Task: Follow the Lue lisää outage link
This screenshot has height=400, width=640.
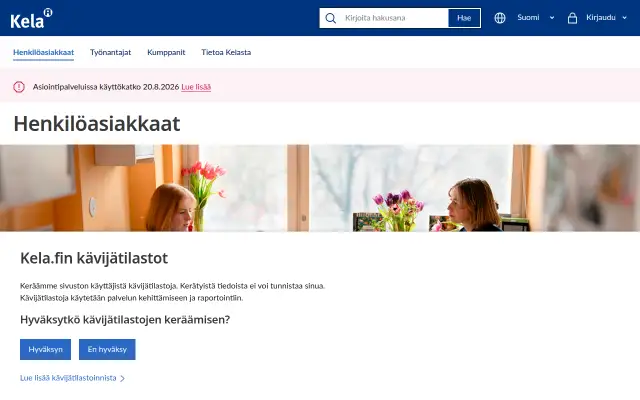Action: tap(196, 87)
